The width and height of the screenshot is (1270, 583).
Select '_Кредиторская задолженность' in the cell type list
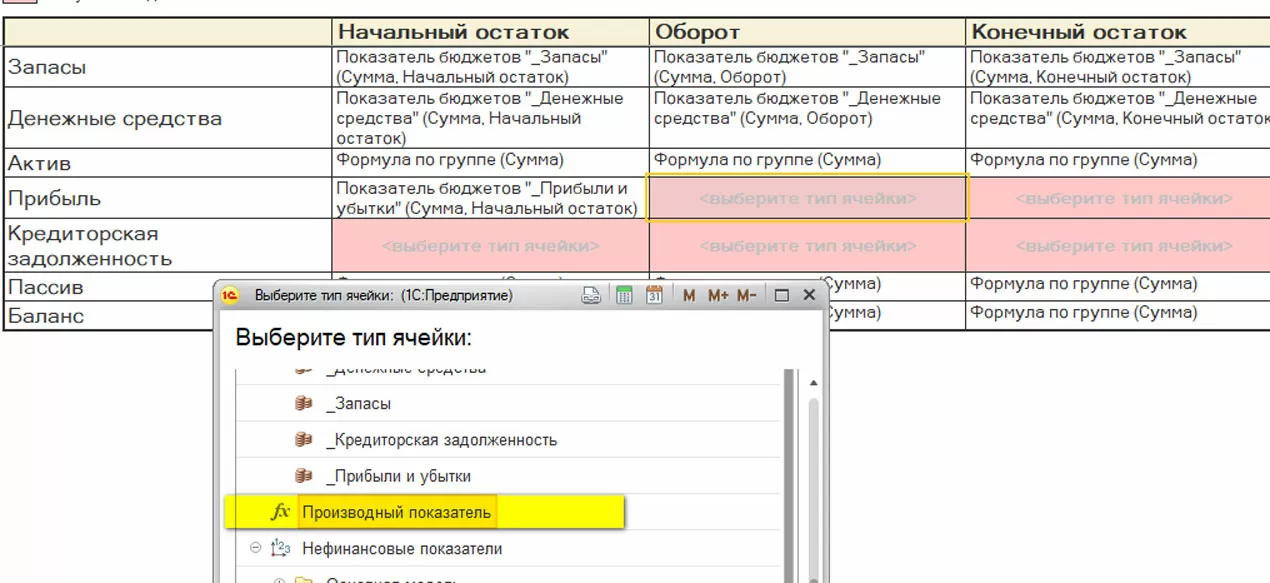441,440
